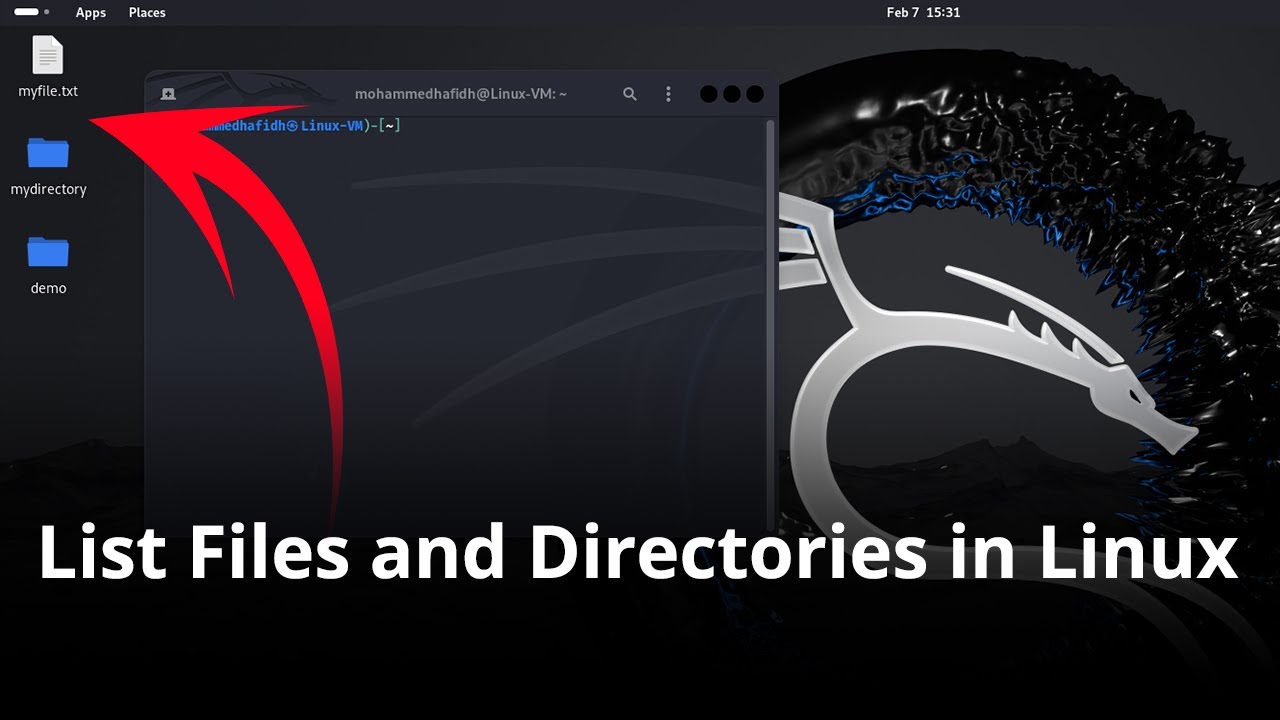The image size is (1280, 720).
Task: Select the demo folder icon
Action: [x=48, y=252]
